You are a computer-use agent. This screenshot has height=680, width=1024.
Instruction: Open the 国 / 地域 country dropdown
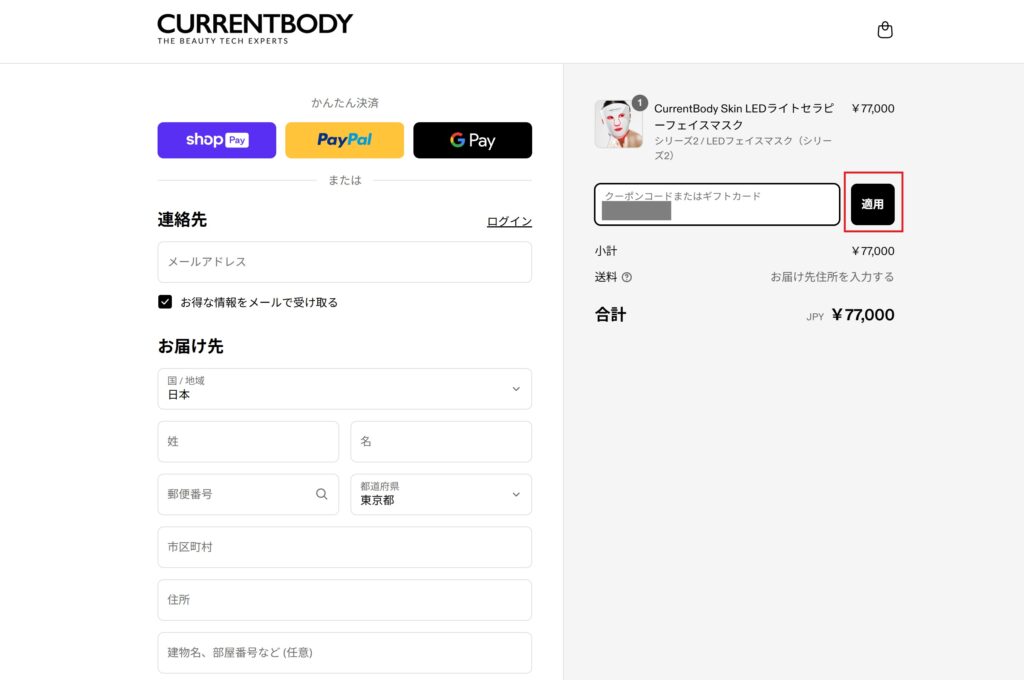coord(345,389)
